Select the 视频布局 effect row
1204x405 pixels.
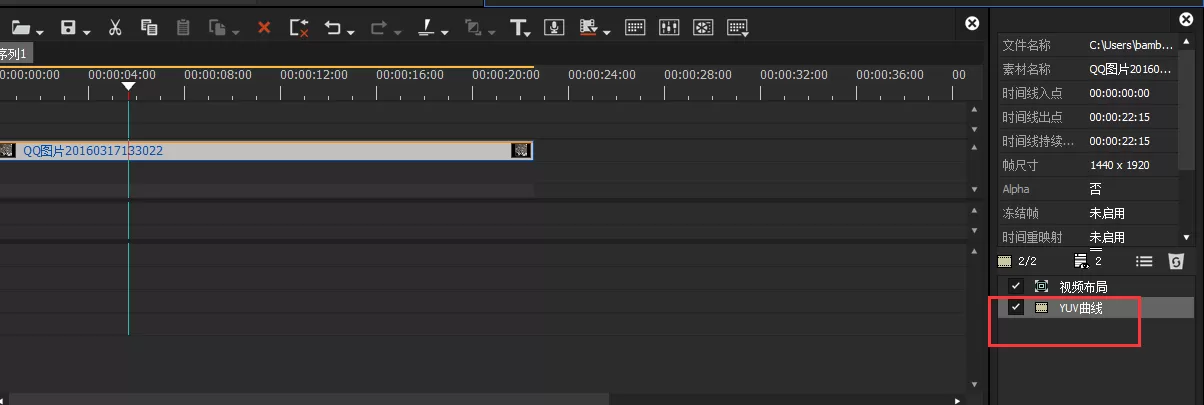tap(1096, 286)
